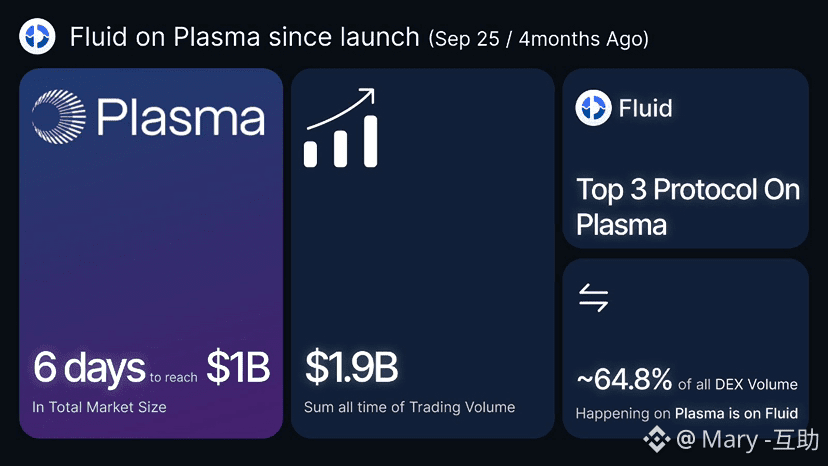
Task: Click the "6 days" statistic
Action: (x=89, y=368)
